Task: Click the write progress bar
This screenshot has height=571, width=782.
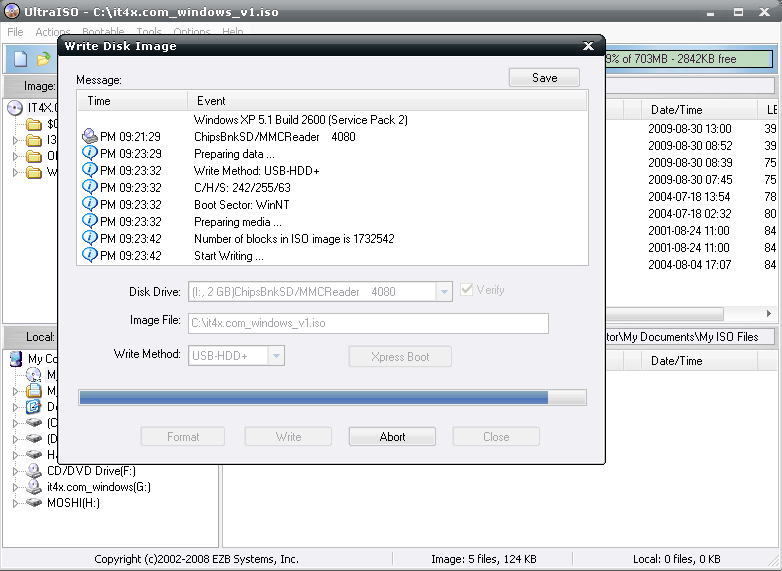Action: pos(332,397)
